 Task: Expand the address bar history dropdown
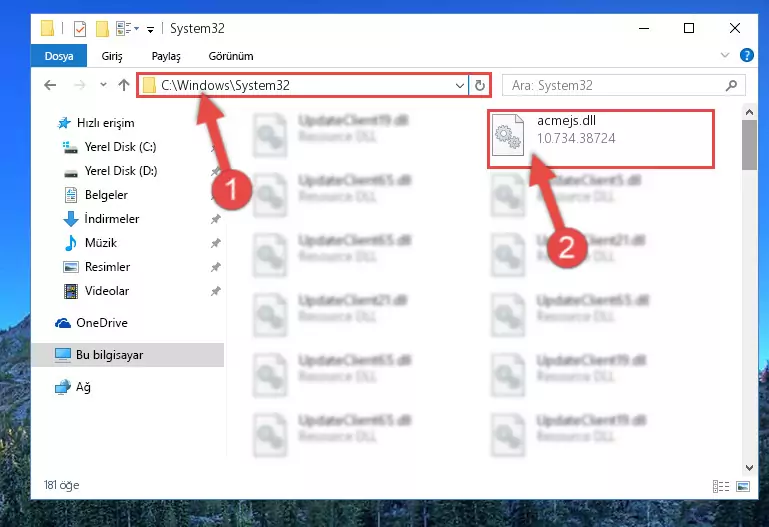click(460, 85)
